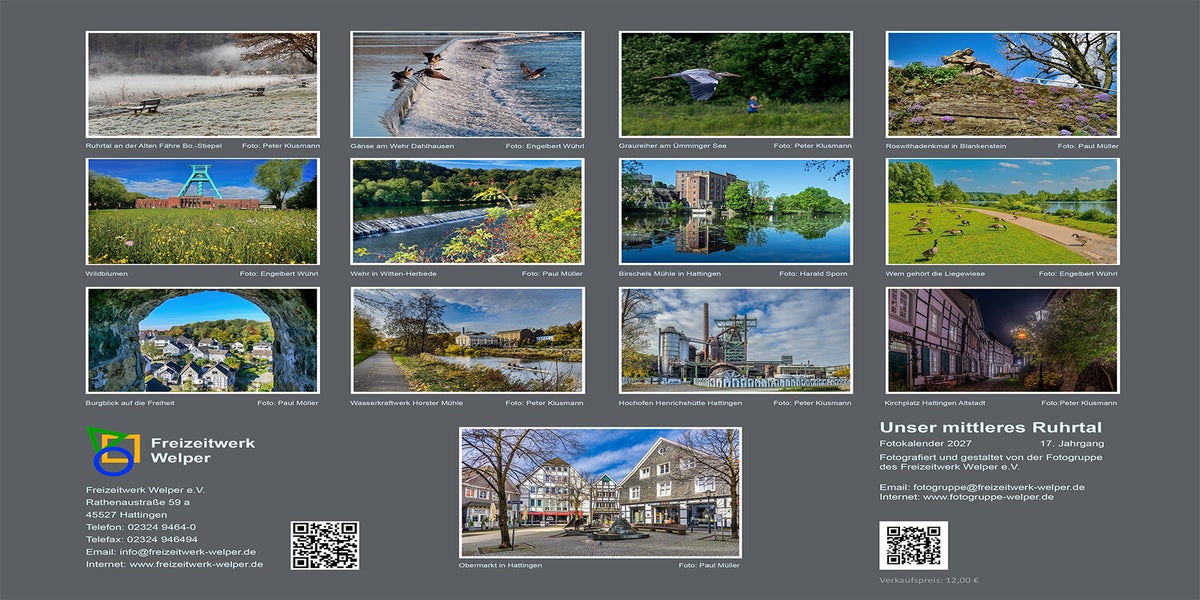The width and height of the screenshot is (1200, 600).
Task: Click the QR code beside the address
Action: click(324, 545)
